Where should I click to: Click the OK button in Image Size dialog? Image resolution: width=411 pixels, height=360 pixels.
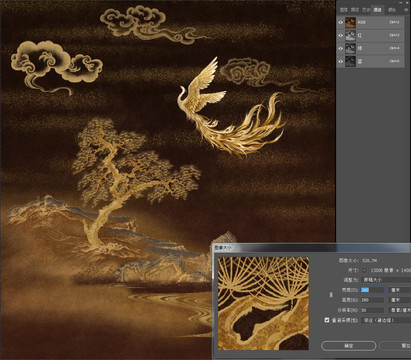(349, 346)
